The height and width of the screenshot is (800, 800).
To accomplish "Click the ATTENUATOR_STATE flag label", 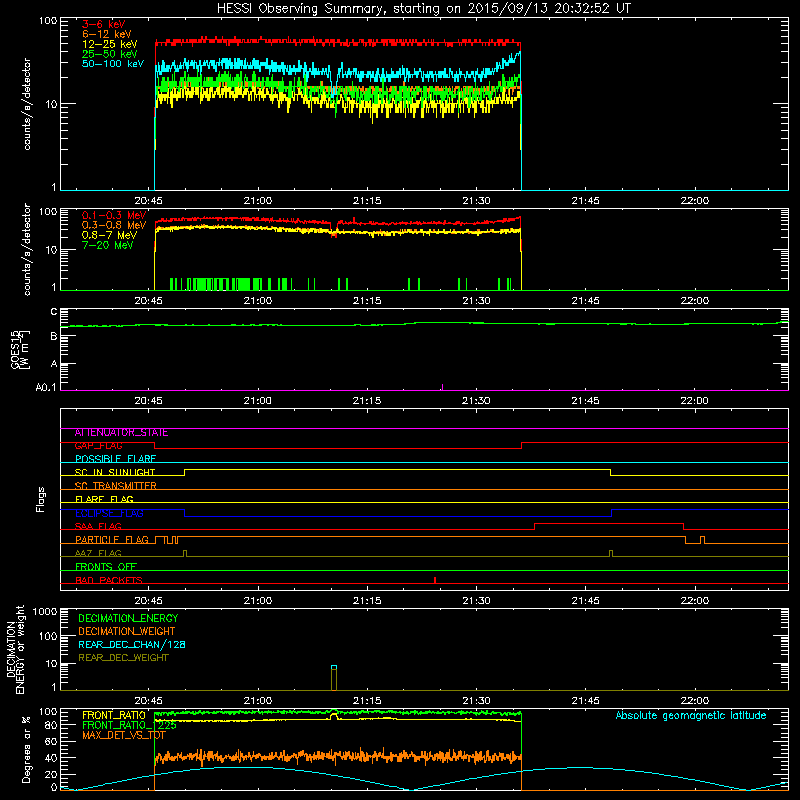I will 121,433.
